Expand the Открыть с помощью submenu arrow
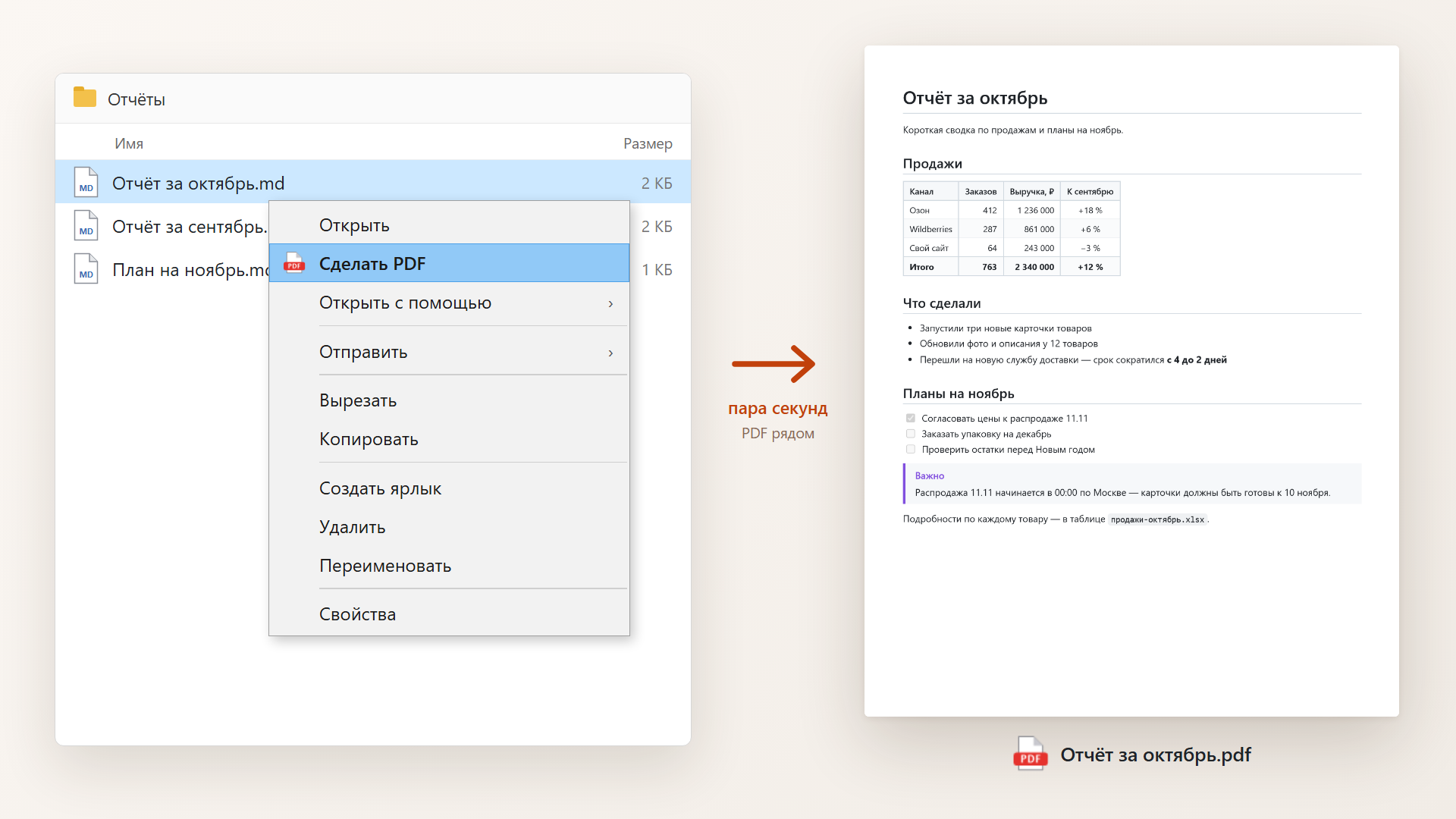The height and width of the screenshot is (819, 1456). pos(610,303)
